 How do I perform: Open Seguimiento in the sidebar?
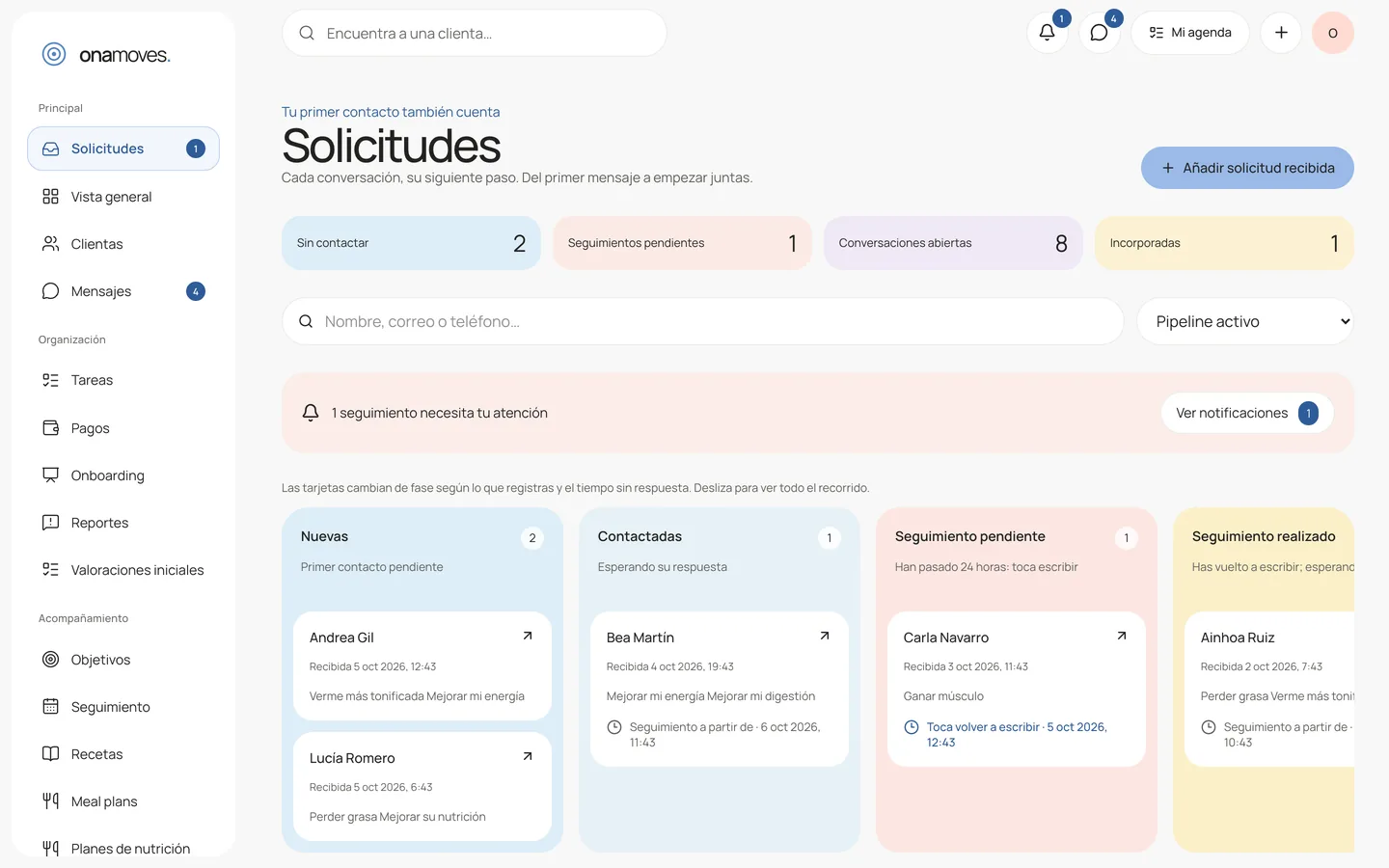(123, 707)
